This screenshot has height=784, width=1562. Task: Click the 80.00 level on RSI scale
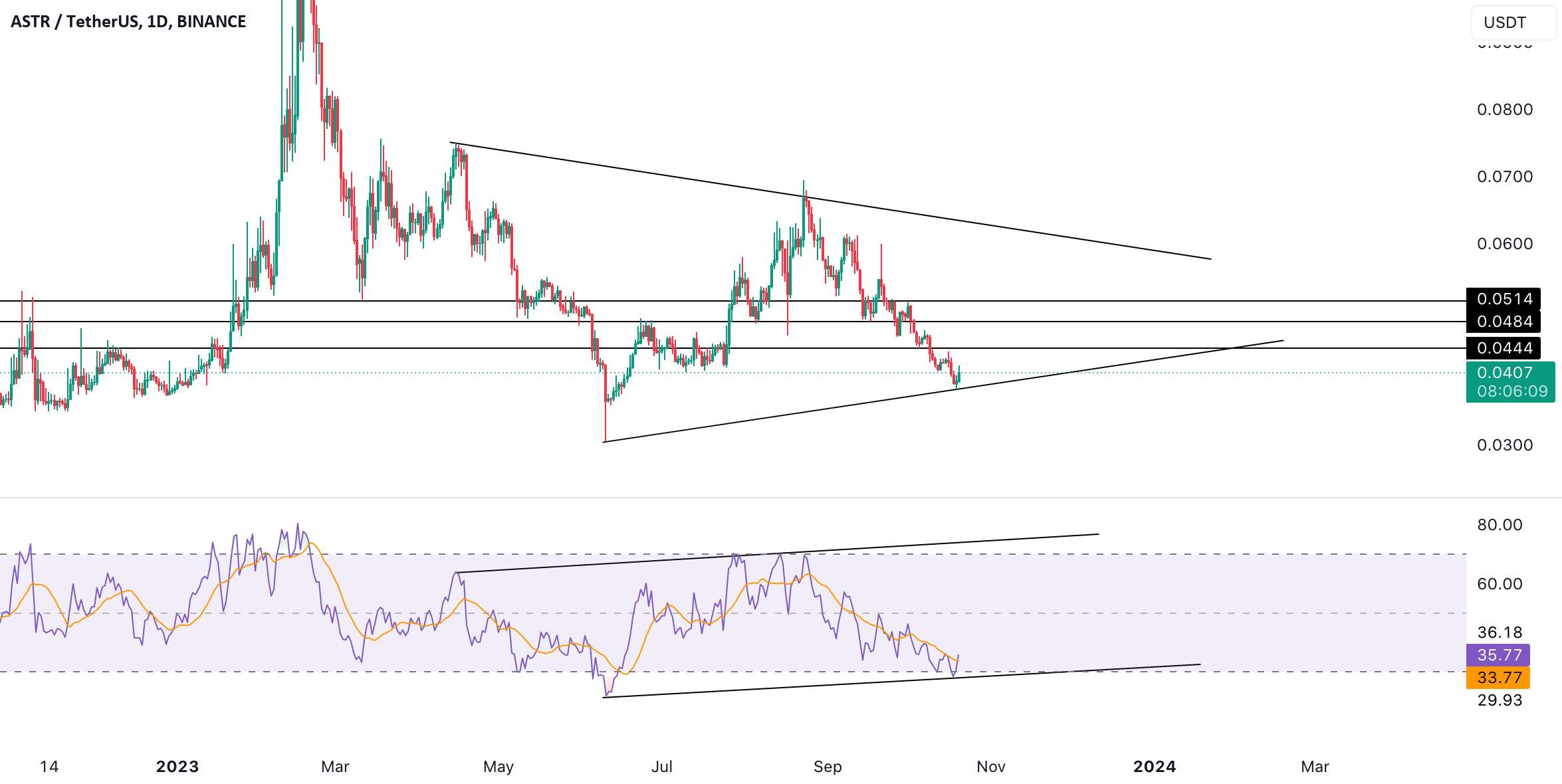tap(1500, 525)
